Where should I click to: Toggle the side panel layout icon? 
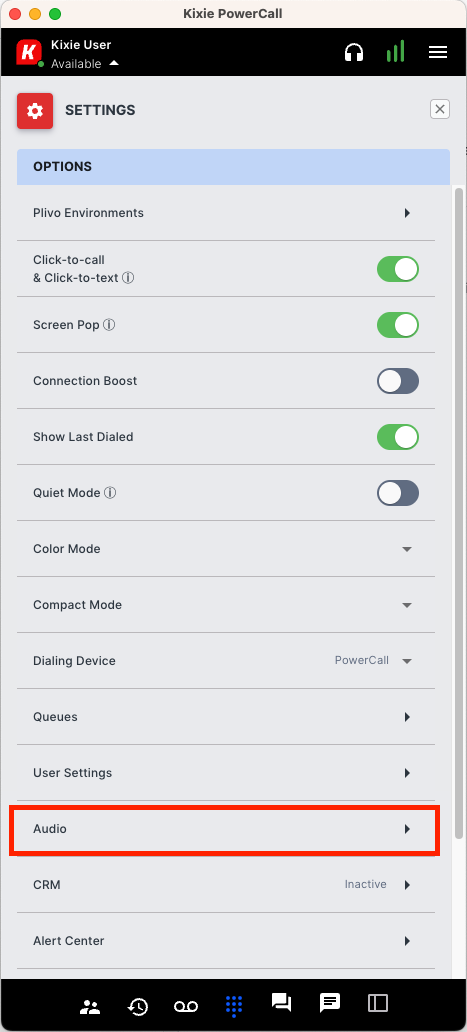coord(378,1003)
